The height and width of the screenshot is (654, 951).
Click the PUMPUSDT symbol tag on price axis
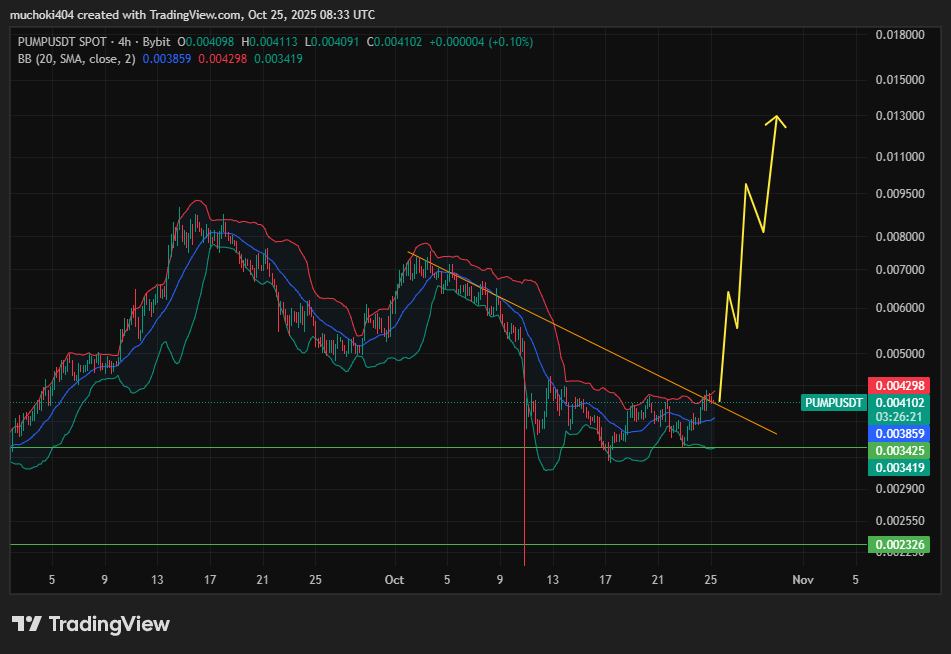833,402
